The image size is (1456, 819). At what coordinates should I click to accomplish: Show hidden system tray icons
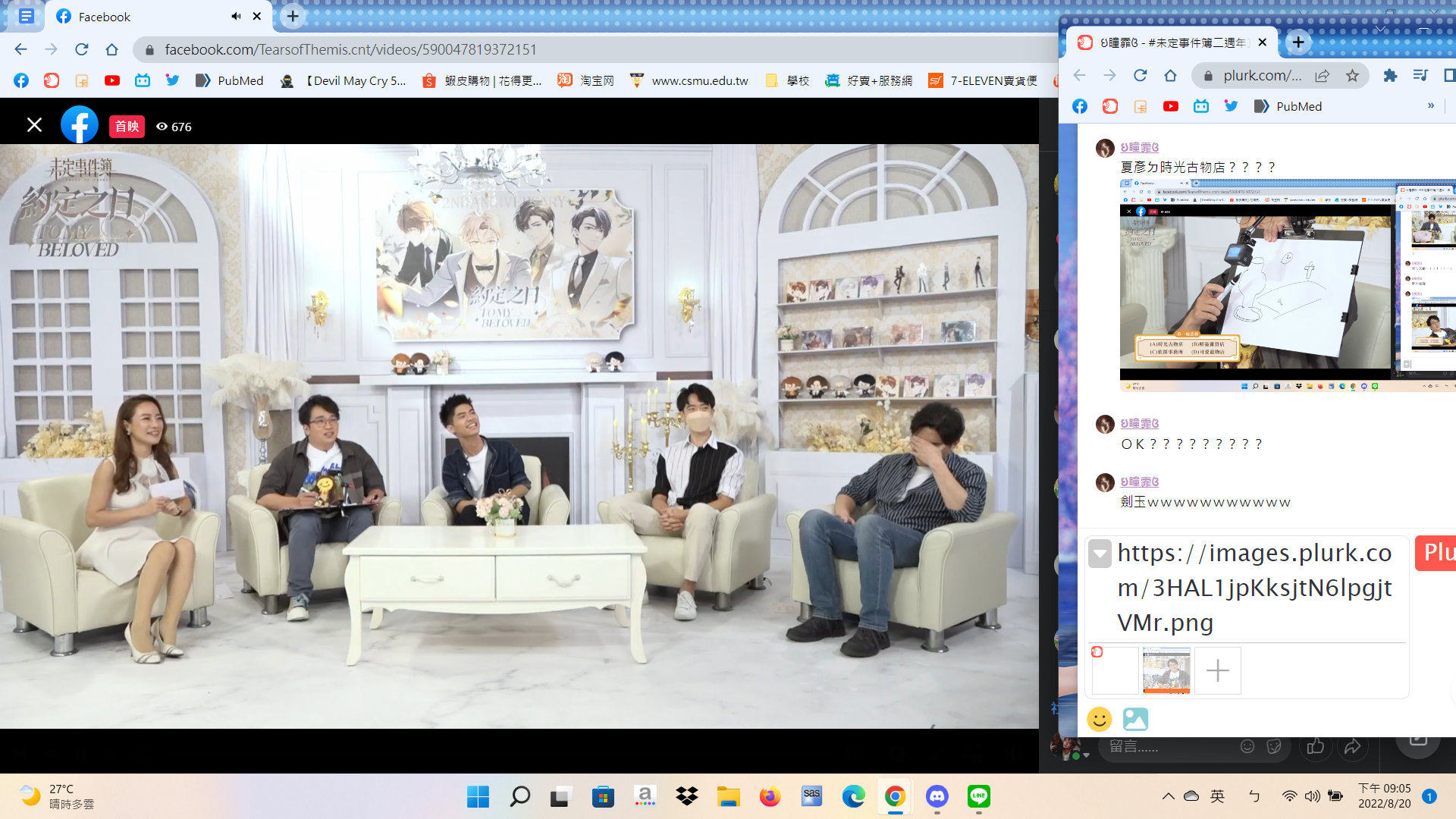(x=1169, y=796)
